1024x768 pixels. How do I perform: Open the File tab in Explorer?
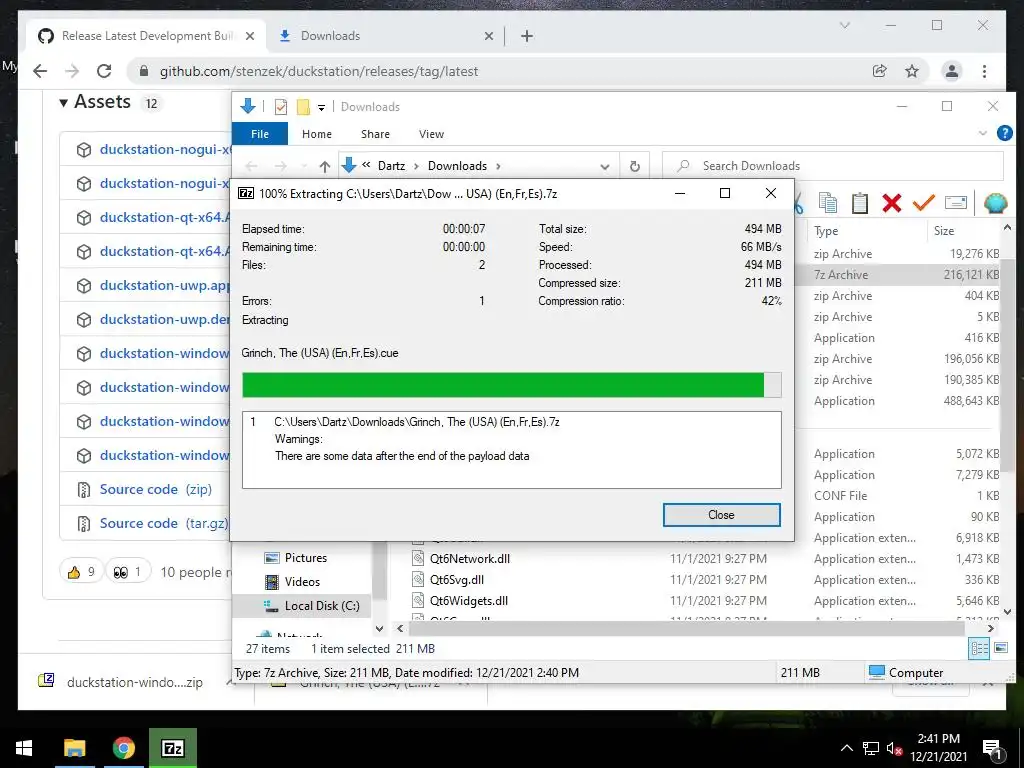(260, 134)
